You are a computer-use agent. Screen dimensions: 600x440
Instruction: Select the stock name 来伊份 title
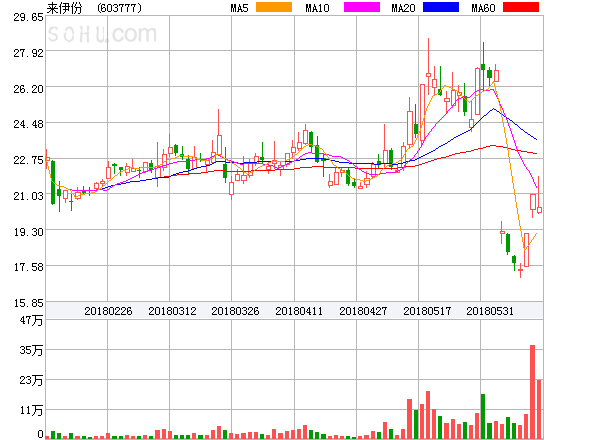[x=64, y=8]
